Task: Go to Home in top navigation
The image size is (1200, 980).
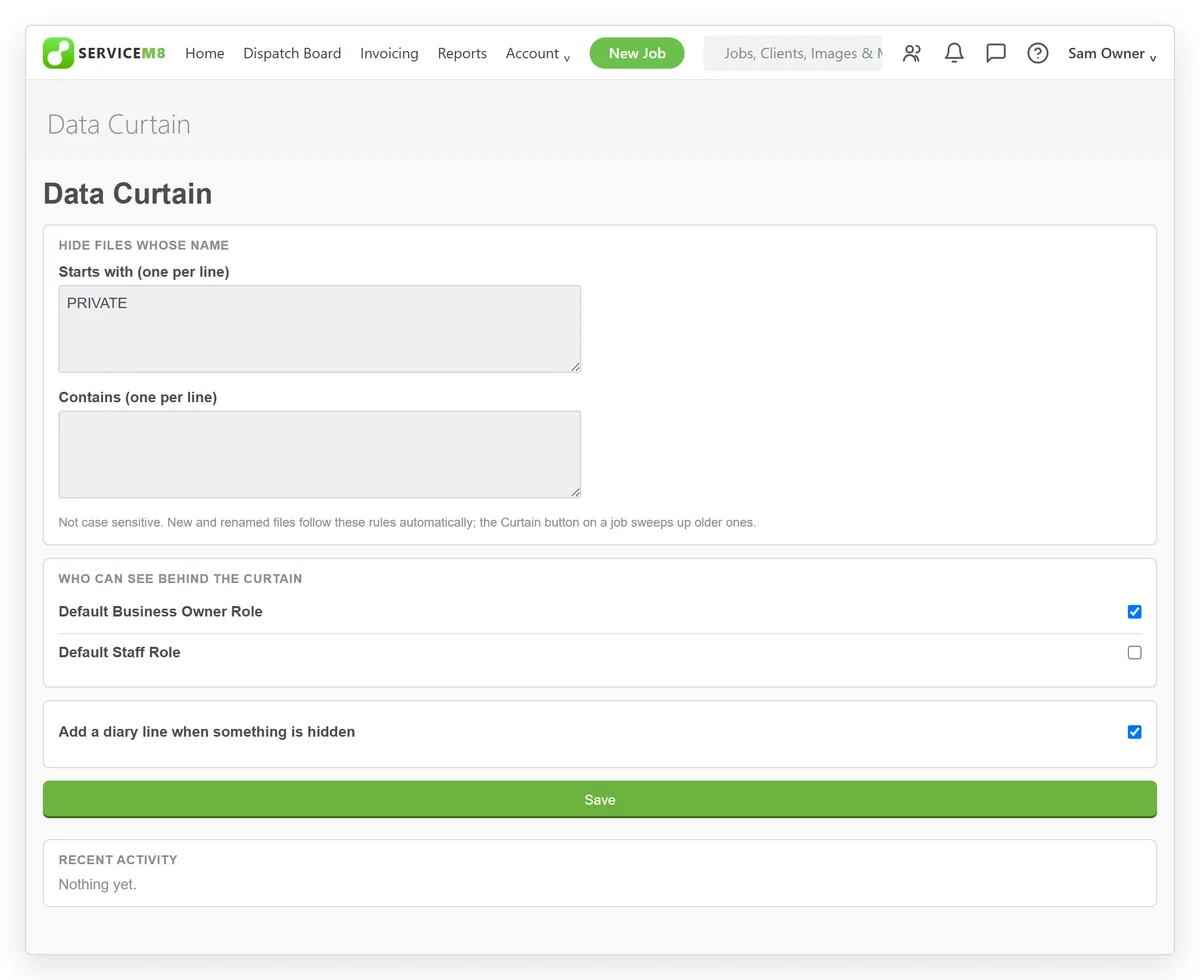Action: click(205, 53)
